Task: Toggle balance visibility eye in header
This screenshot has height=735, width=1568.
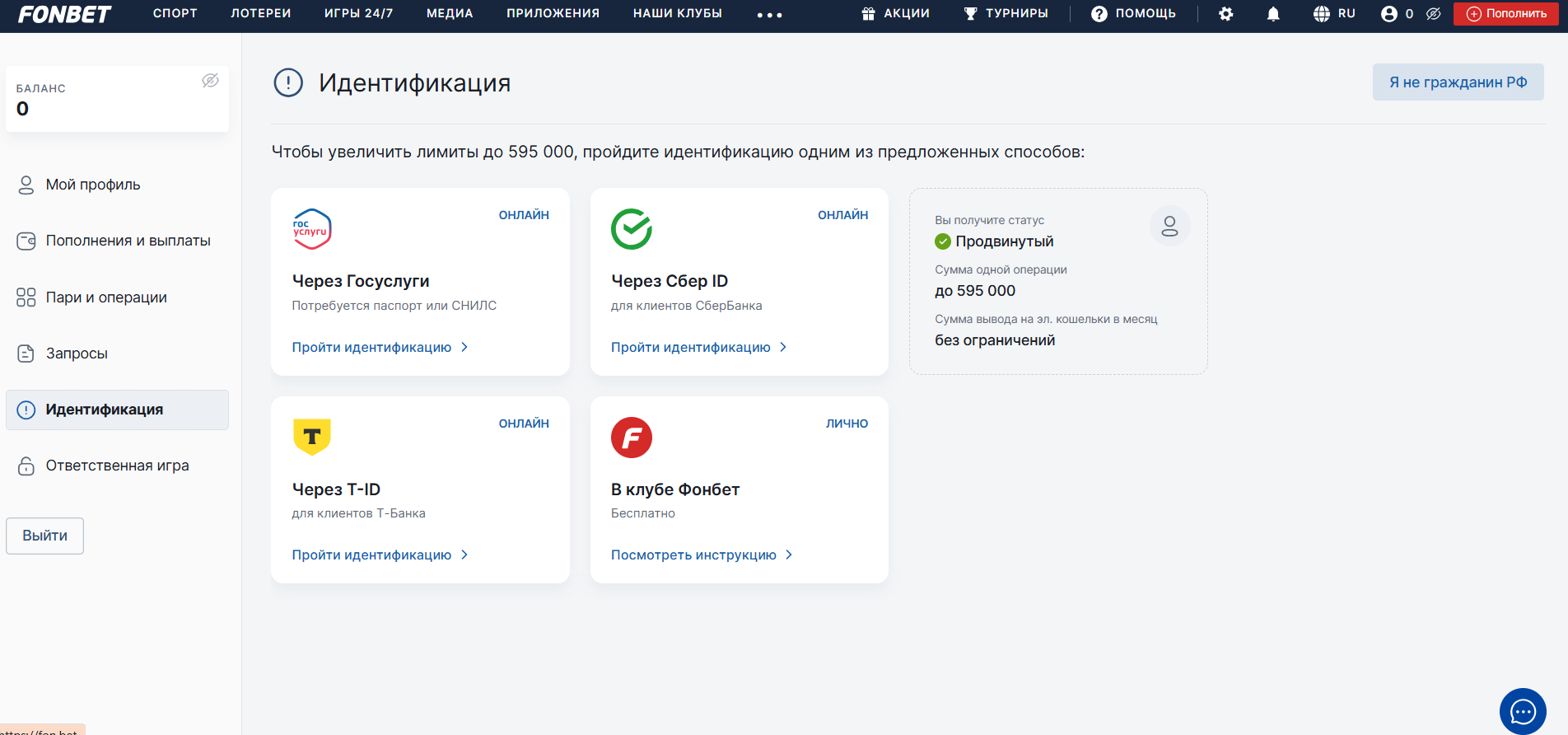Action: tap(1434, 14)
